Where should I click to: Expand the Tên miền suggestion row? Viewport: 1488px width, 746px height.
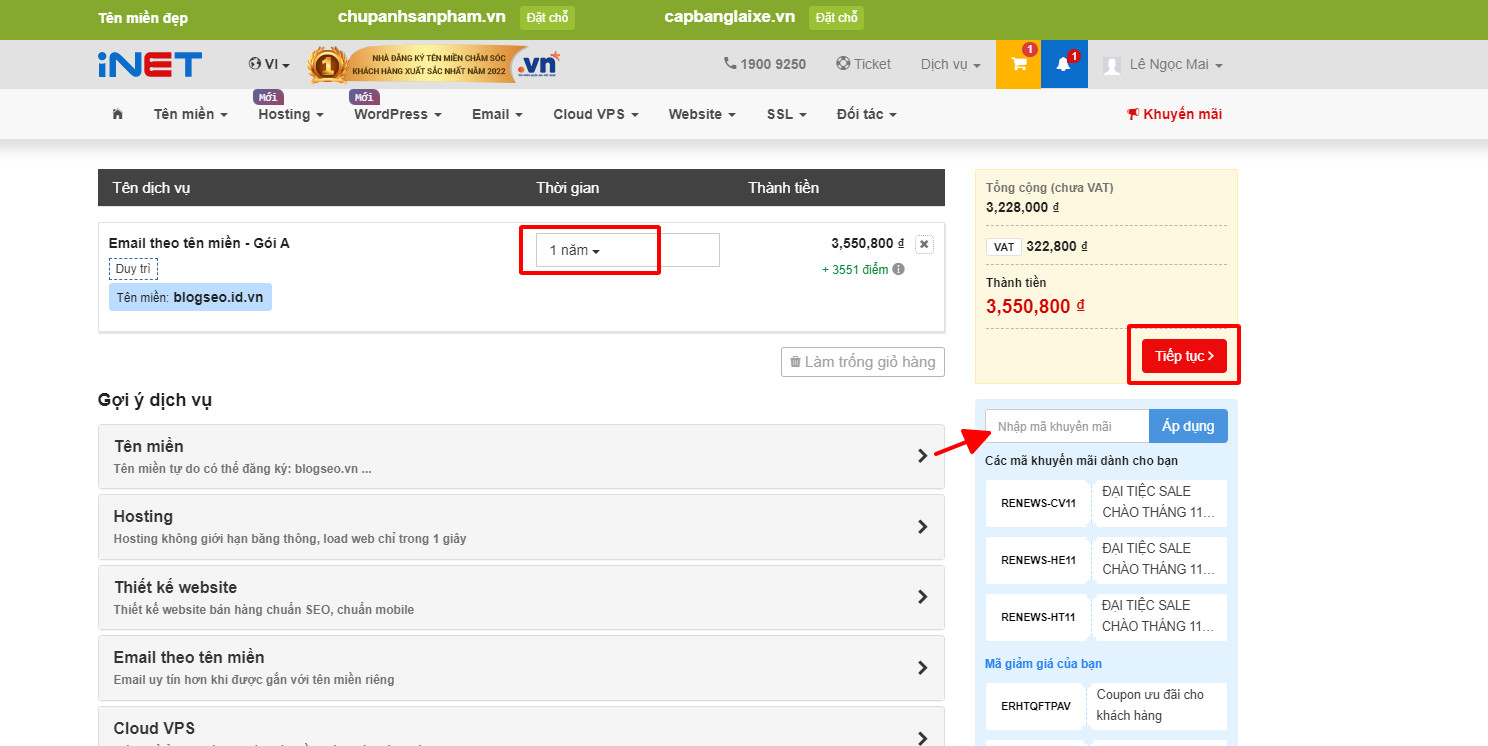520,455
